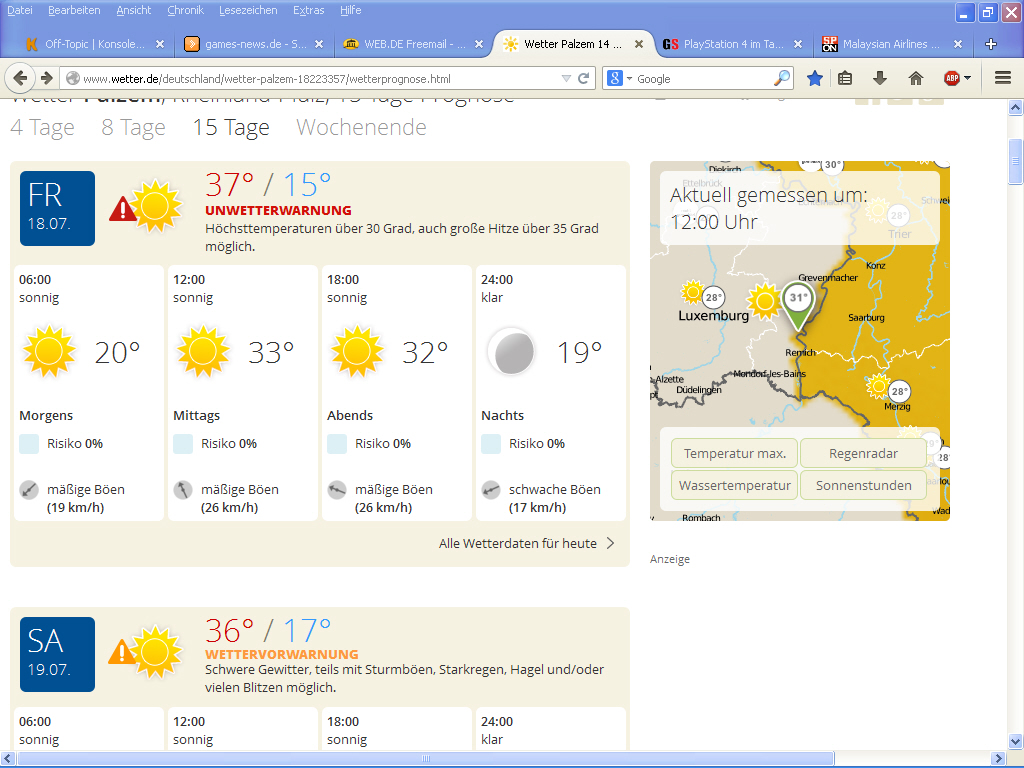1024x768 pixels.
Task: Click the 24:00 clear night moon icon
Action: (x=511, y=352)
